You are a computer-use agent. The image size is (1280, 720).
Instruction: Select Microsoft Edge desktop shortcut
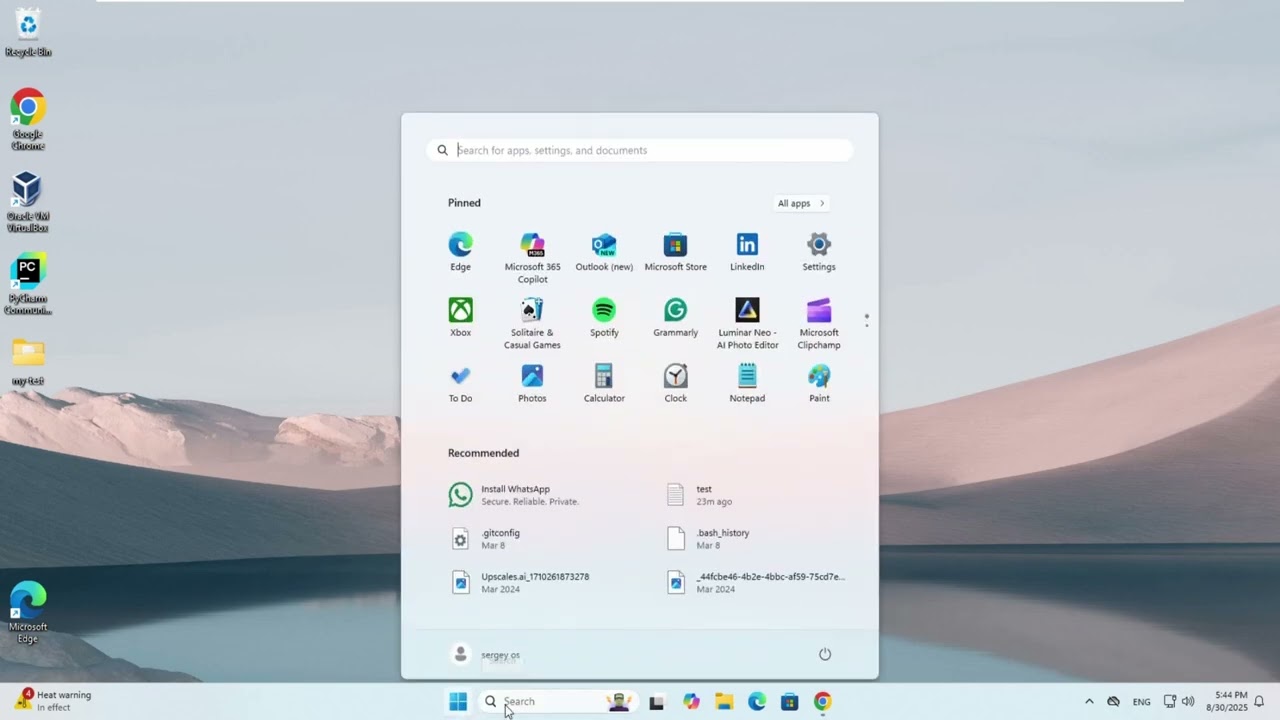point(28,613)
